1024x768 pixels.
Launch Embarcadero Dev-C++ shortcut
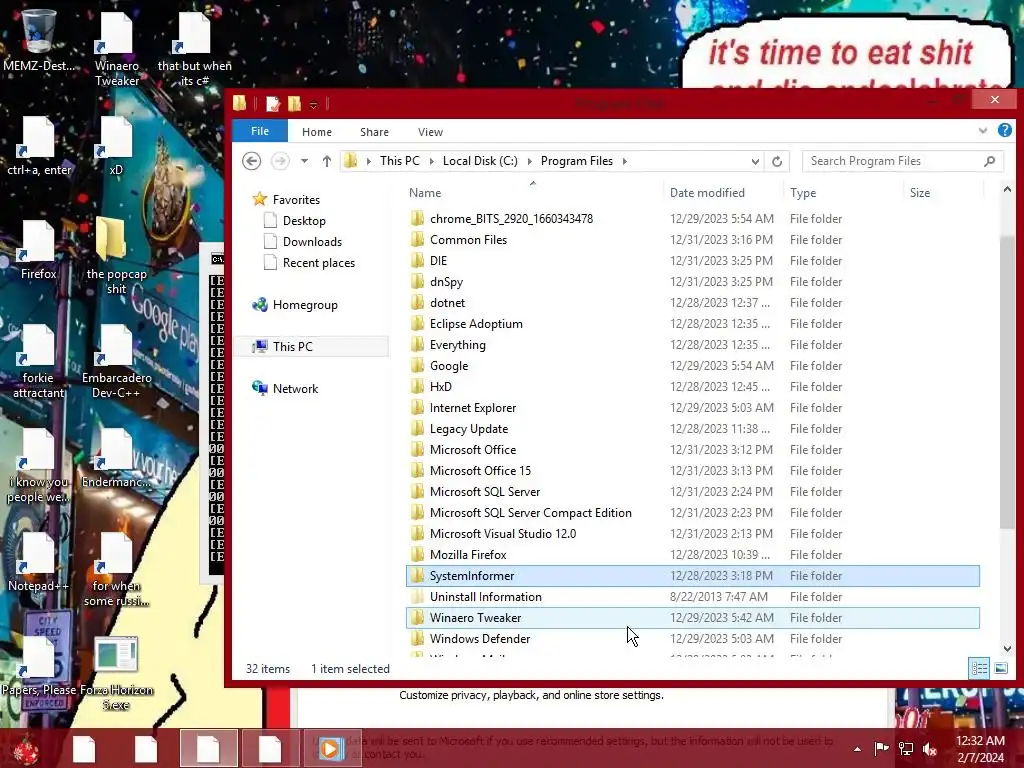pos(116,360)
